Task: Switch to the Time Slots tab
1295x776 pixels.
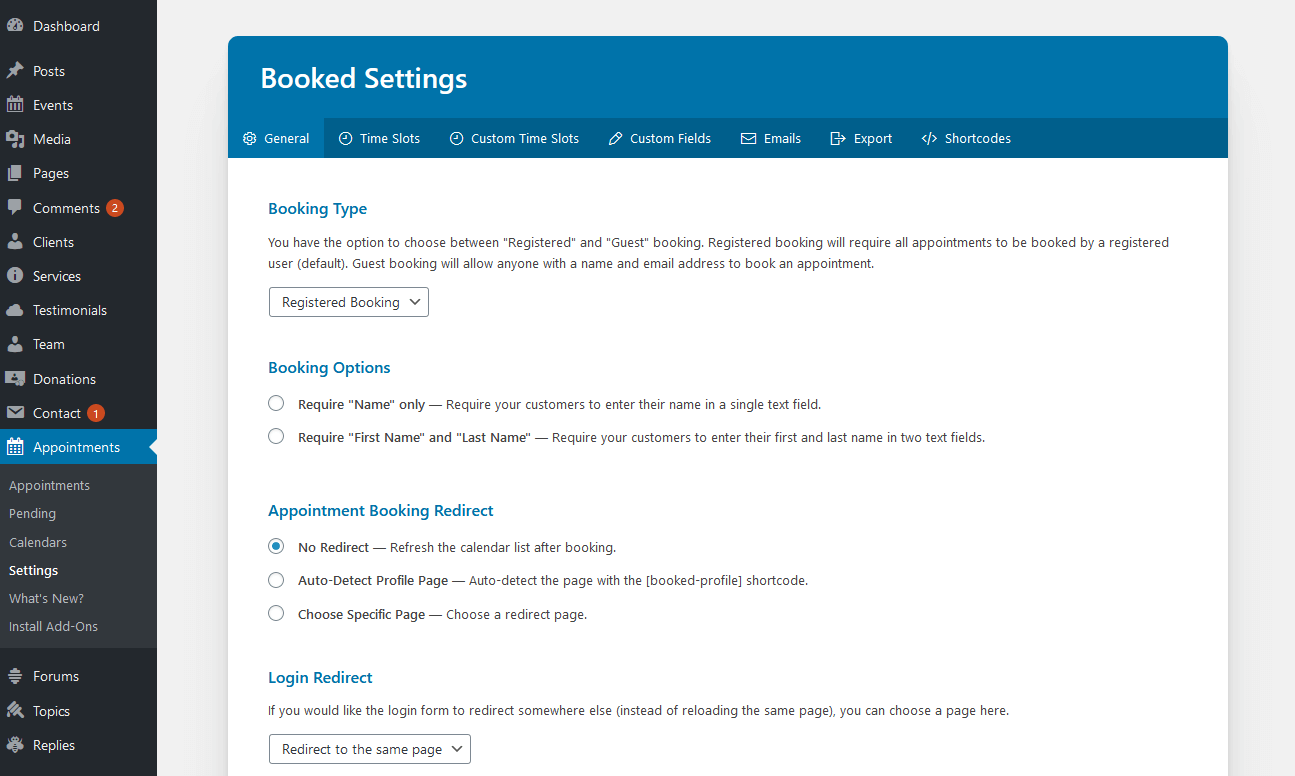Action: (x=379, y=138)
